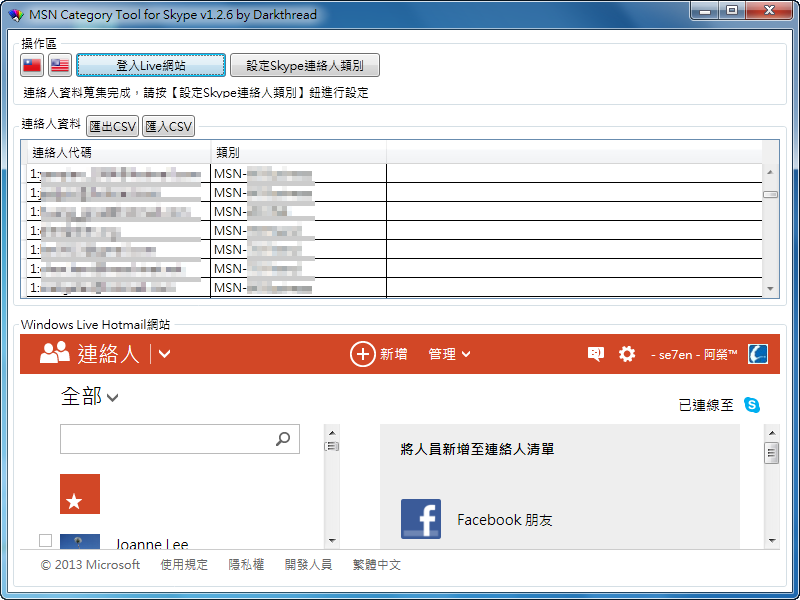The image size is (800, 600).
Task: Click the 登入Live網站 button
Action: pos(151,65)
